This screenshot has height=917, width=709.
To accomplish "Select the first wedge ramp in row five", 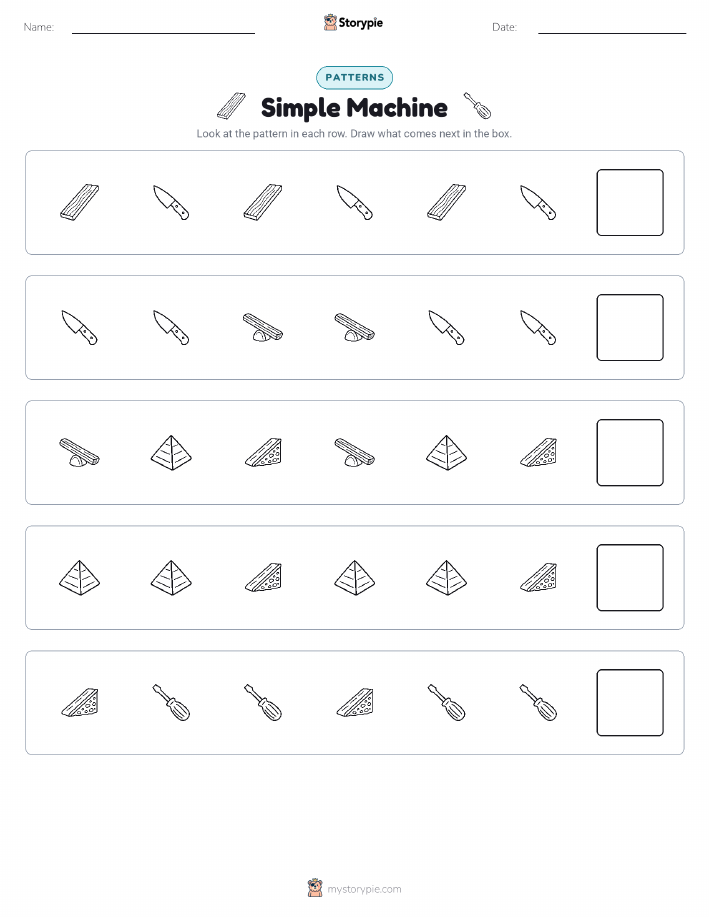I will 80,702.
